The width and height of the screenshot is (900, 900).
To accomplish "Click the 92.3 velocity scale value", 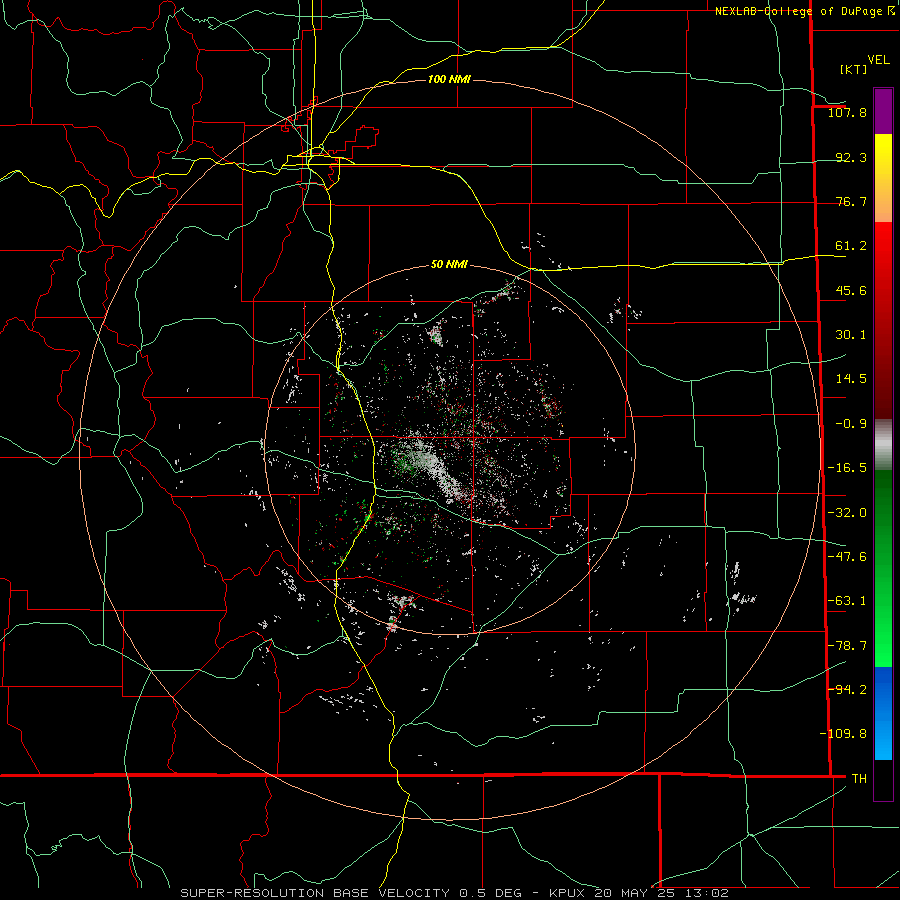I will point(851,157).
